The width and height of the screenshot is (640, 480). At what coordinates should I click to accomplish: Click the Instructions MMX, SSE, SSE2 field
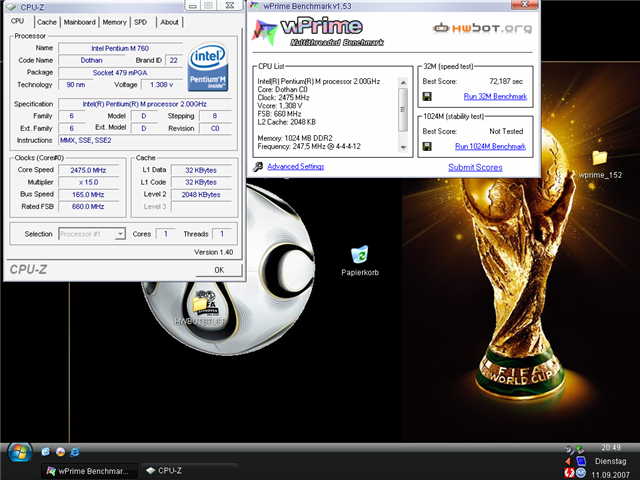145,140
